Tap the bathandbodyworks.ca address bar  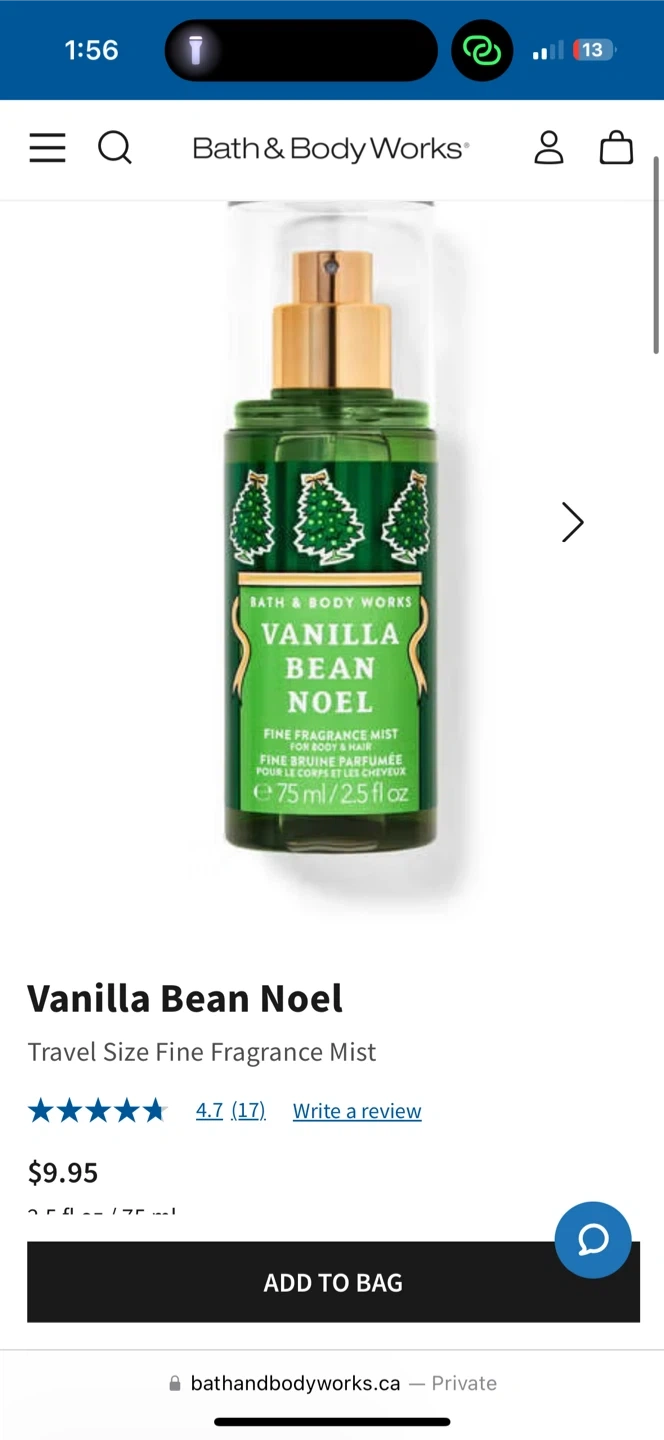click(332, 1383)
